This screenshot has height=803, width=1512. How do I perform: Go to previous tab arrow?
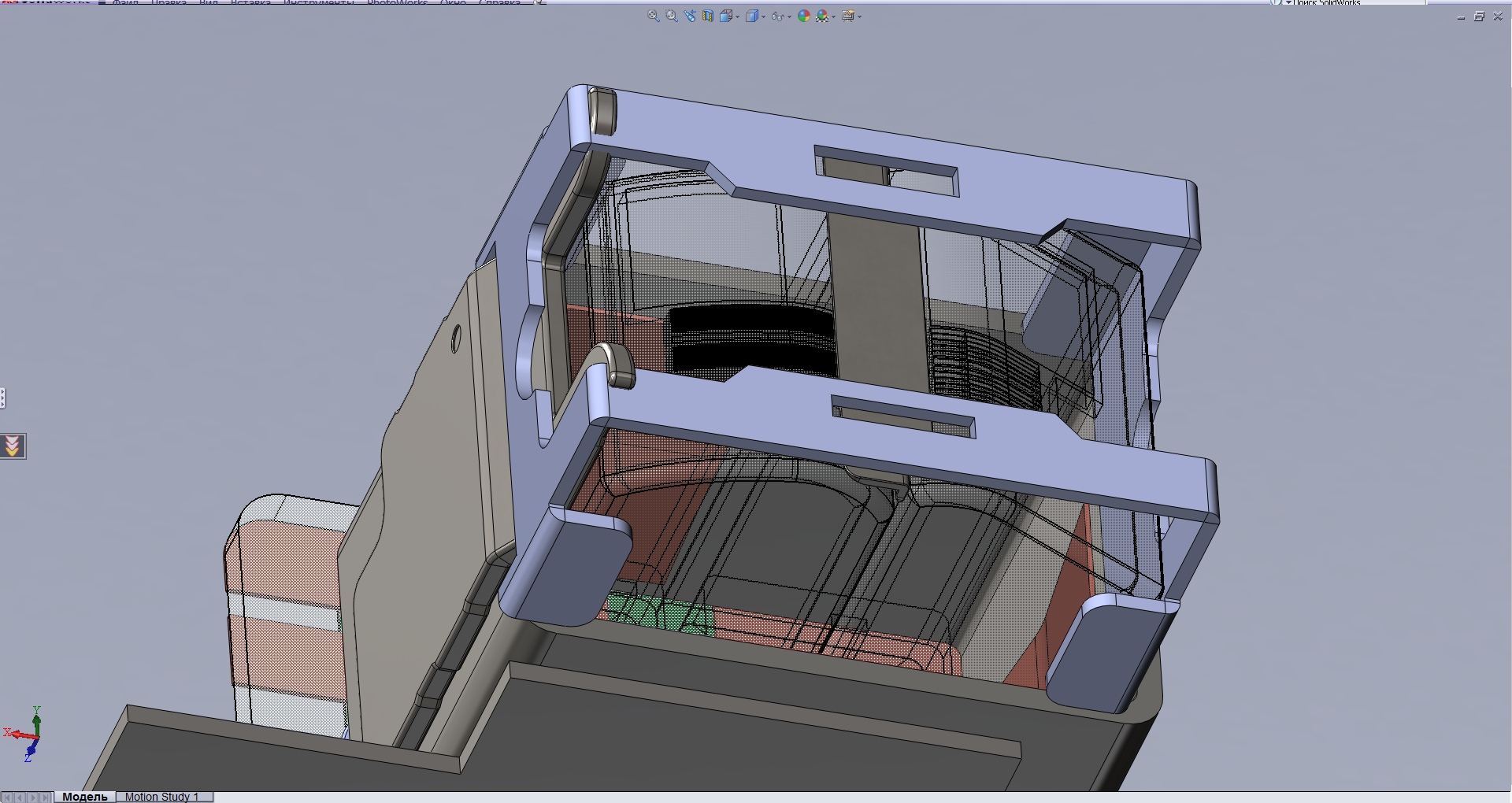click(20, 797)
